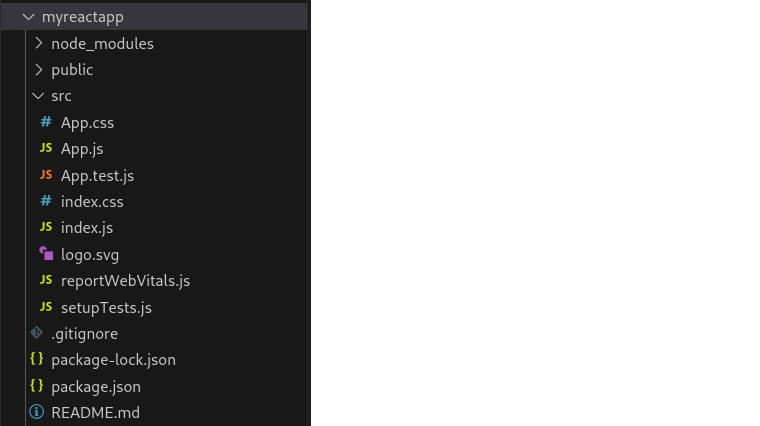Open the App.test.js file
The width and height of the screenshot is (760, 426).
97,175
